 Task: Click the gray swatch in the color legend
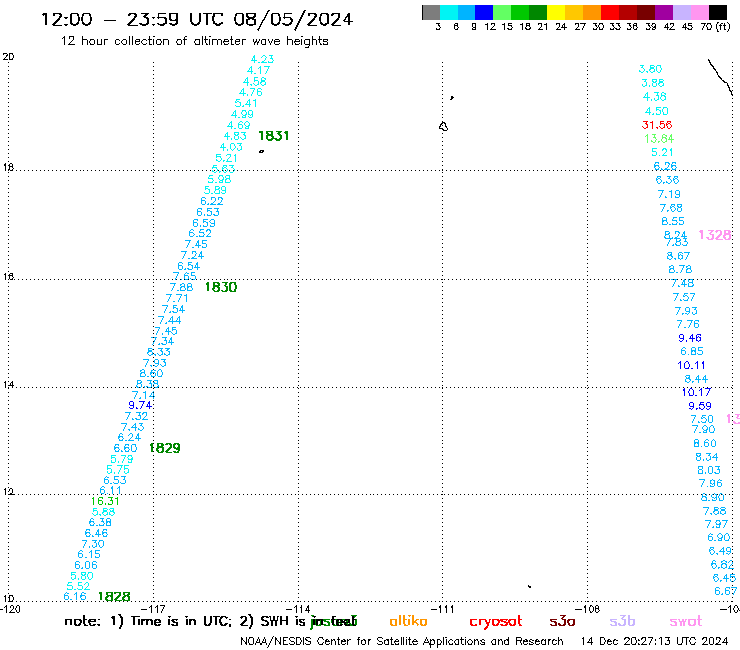[431, 12]
